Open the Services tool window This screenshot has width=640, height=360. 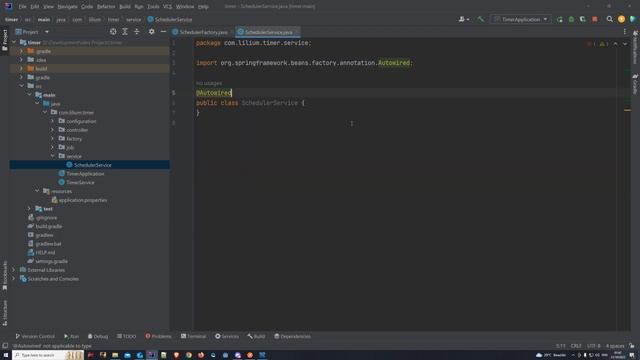coord(227,336)
